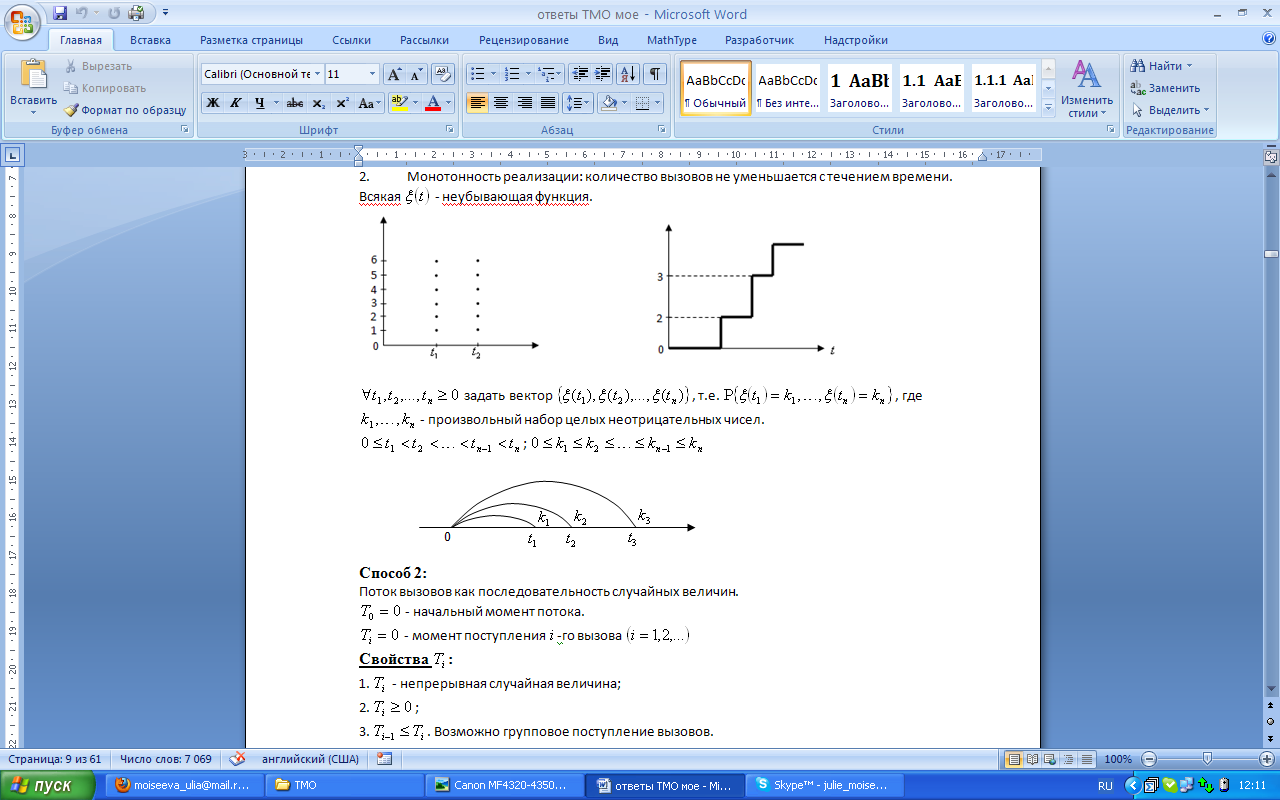The height and width of the screenshot is (800, 1280).
Task: Click the multilevel list icon
Action: [546, 74]
